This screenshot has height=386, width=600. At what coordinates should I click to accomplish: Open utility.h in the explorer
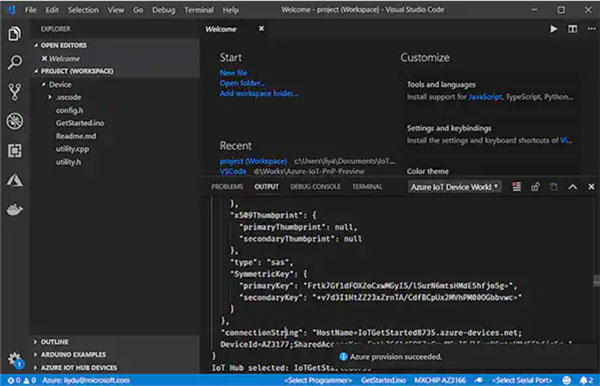[68, 162]
